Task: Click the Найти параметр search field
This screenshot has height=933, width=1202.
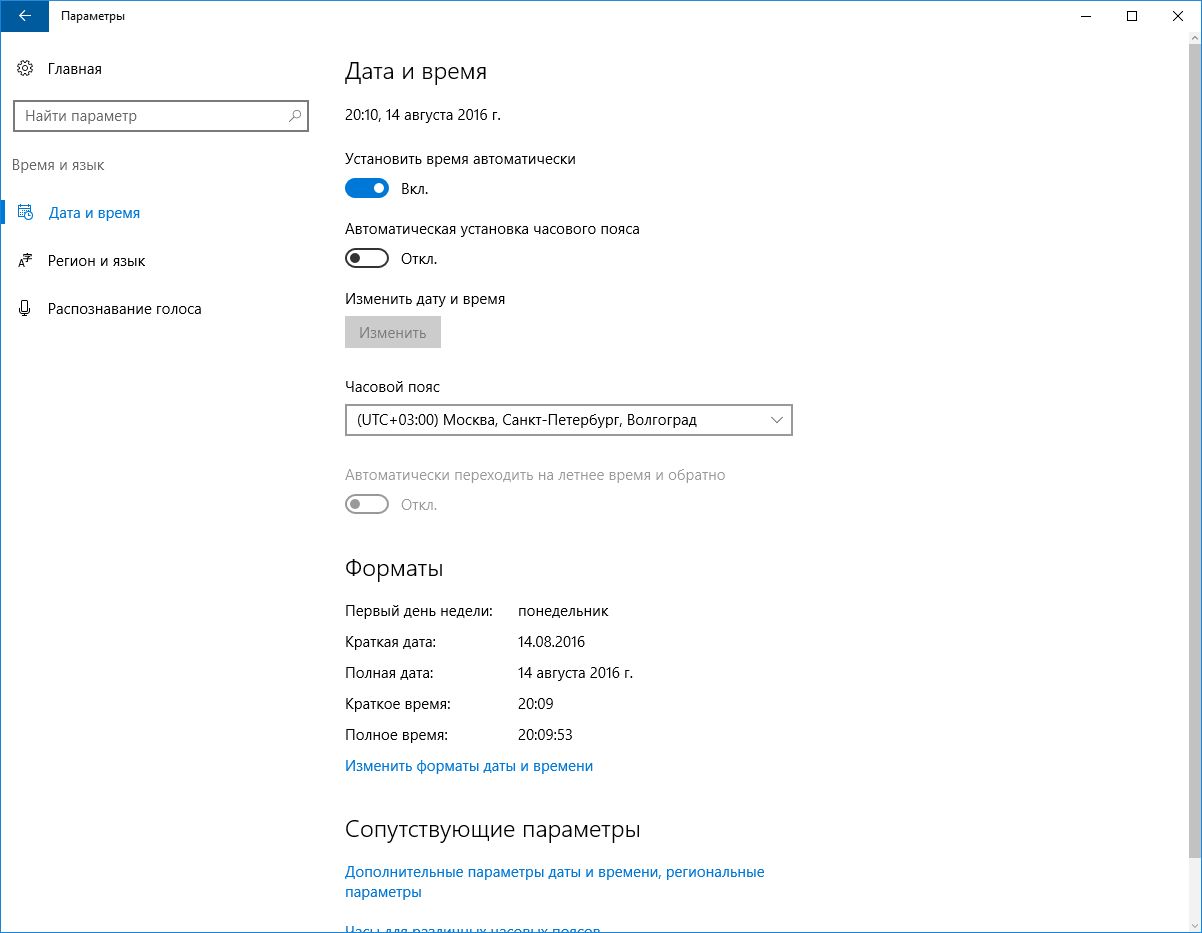Action: pyautogui.click(x=150, y=116)
